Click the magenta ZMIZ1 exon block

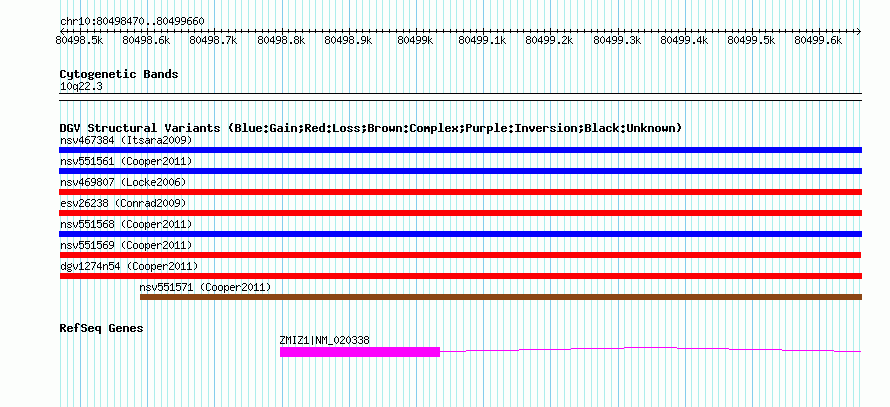360,352
